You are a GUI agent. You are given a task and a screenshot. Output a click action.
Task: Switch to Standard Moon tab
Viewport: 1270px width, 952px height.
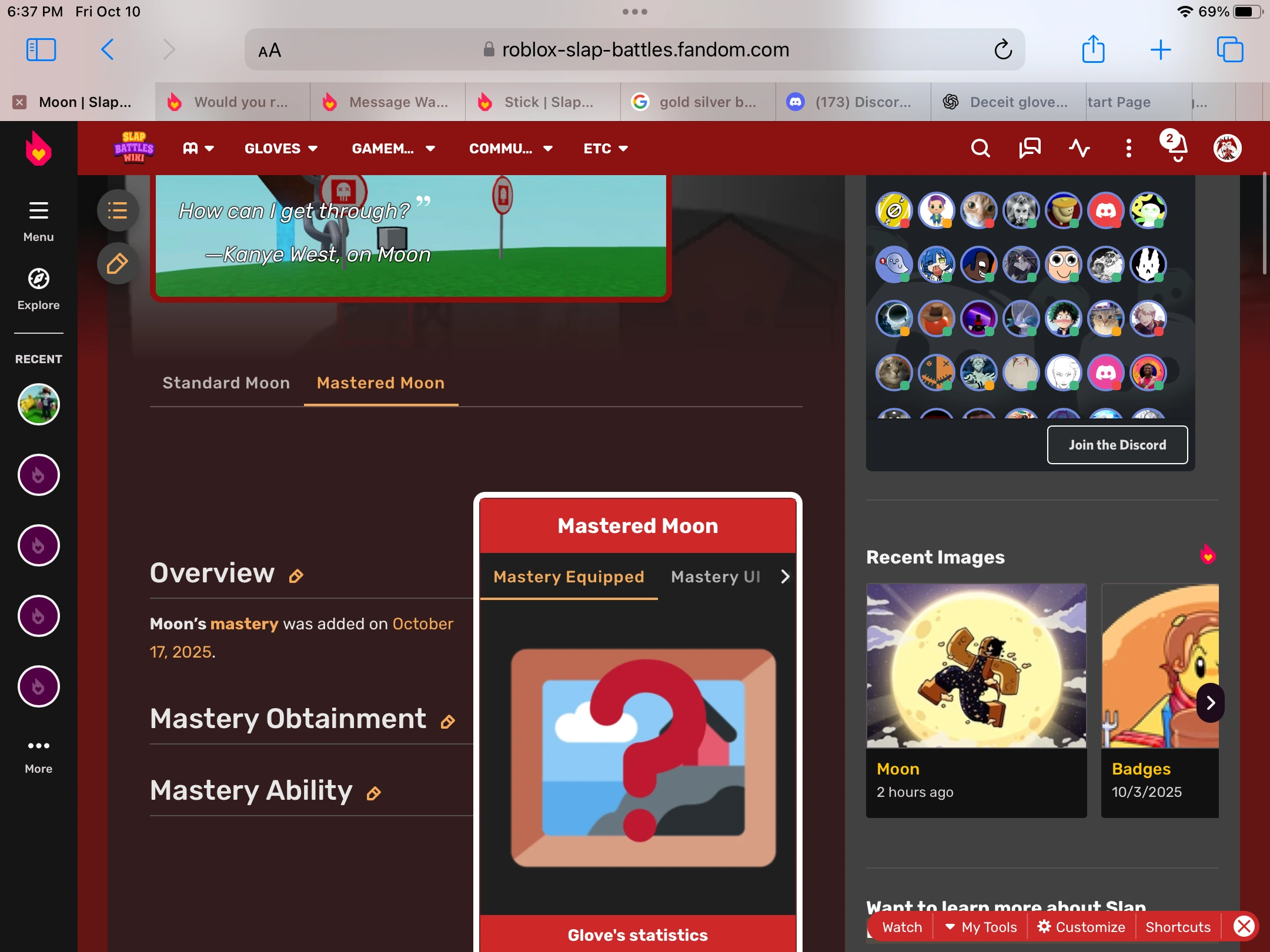point(226,383)
